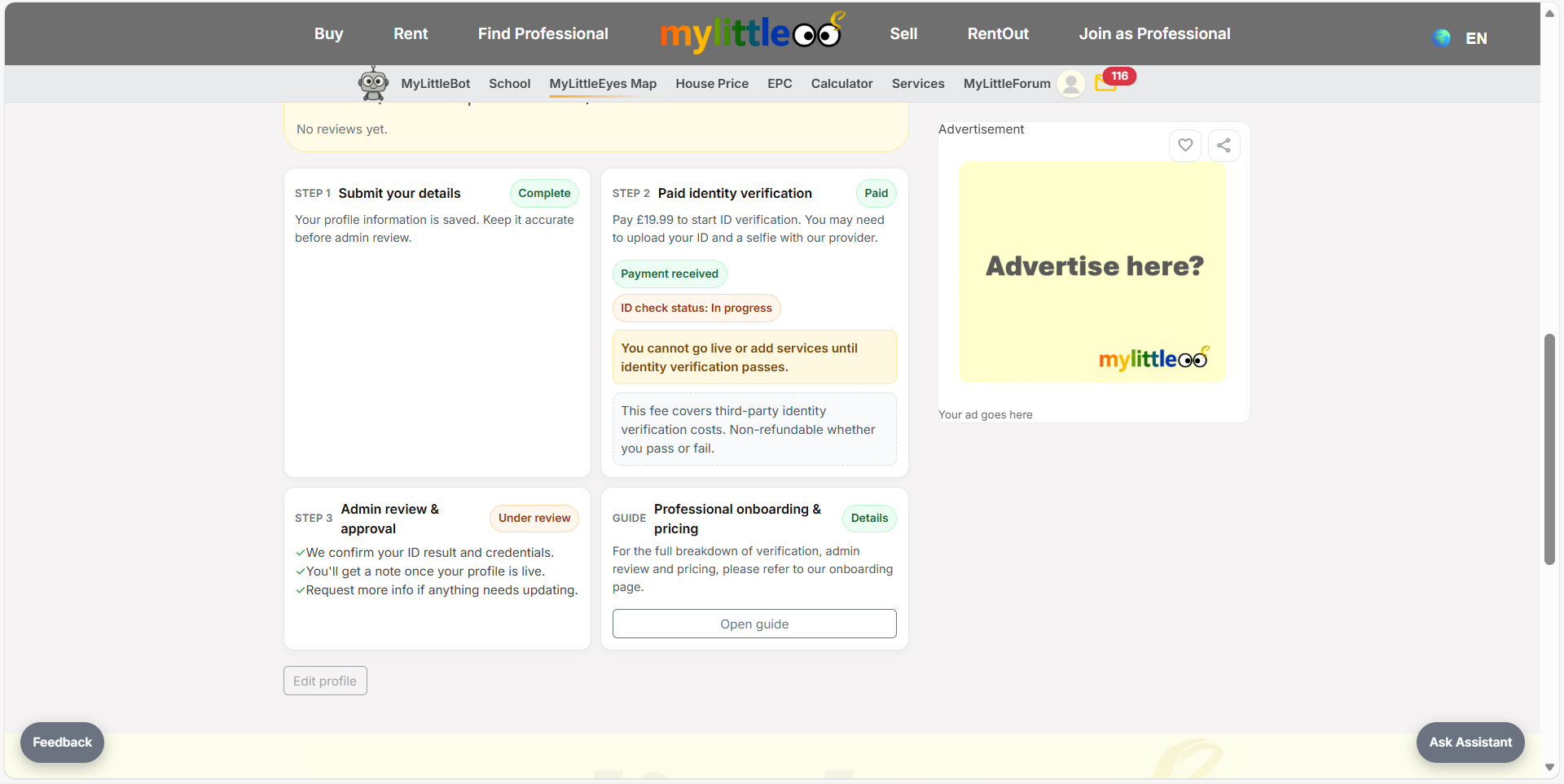
Task: Open the House Price tab
Action: (711, 83)
